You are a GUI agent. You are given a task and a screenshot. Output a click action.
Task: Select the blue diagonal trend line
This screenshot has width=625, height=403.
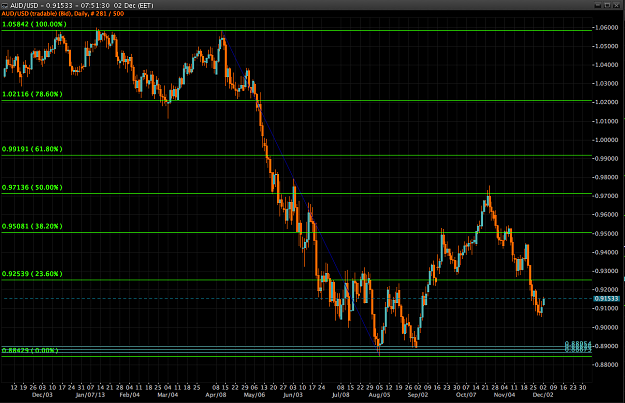click(x=301, y=193)
